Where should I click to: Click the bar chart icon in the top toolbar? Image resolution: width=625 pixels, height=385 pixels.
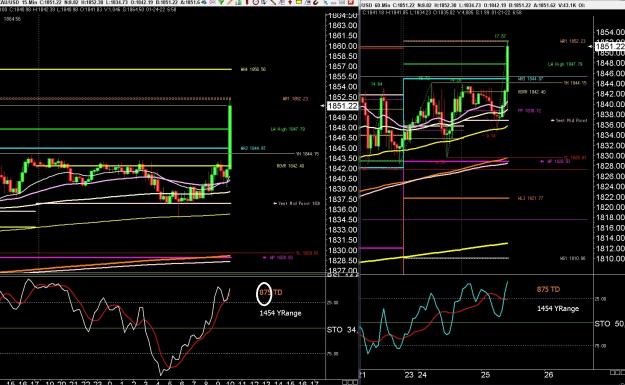coord(239,2)
